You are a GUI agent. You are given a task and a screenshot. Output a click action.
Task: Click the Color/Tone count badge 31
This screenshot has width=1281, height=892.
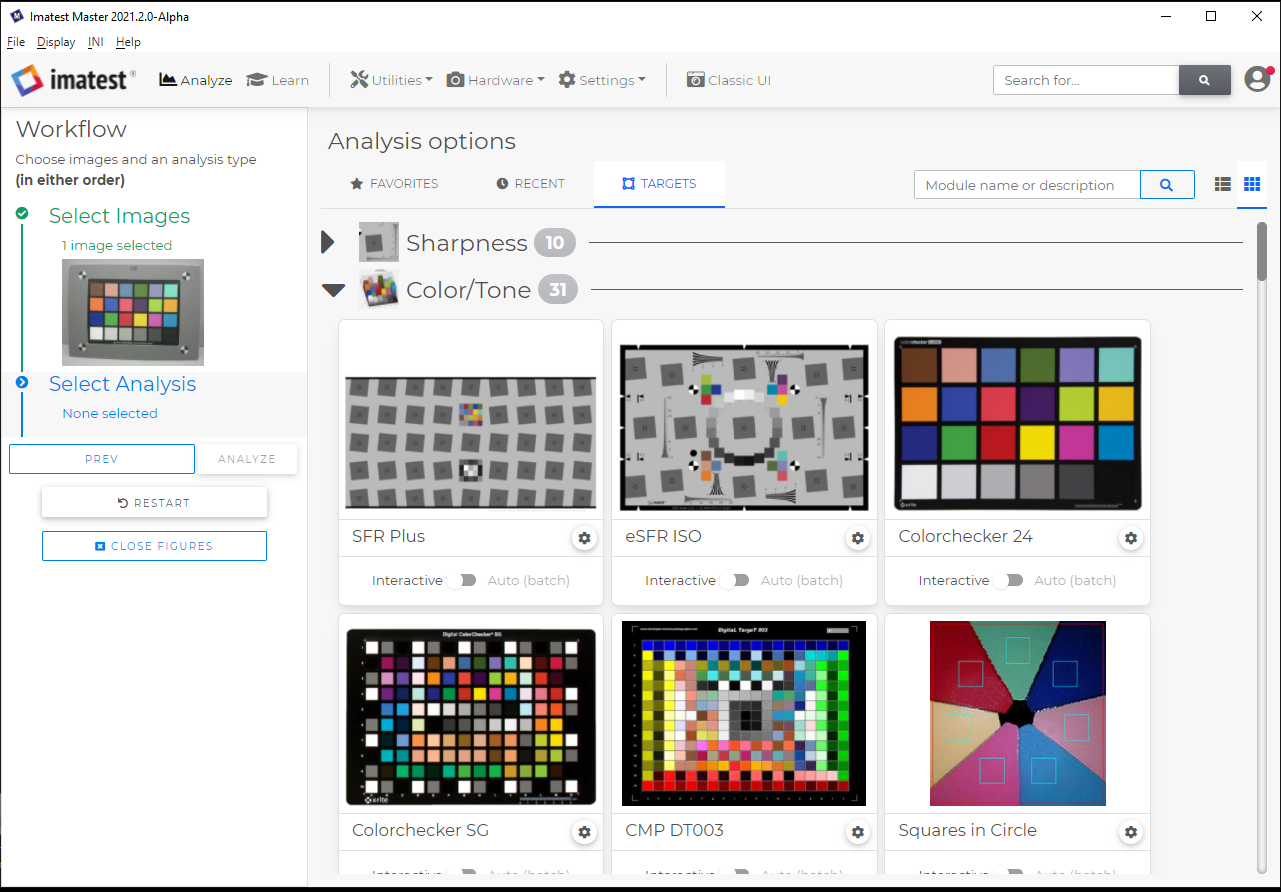point(558,290)
